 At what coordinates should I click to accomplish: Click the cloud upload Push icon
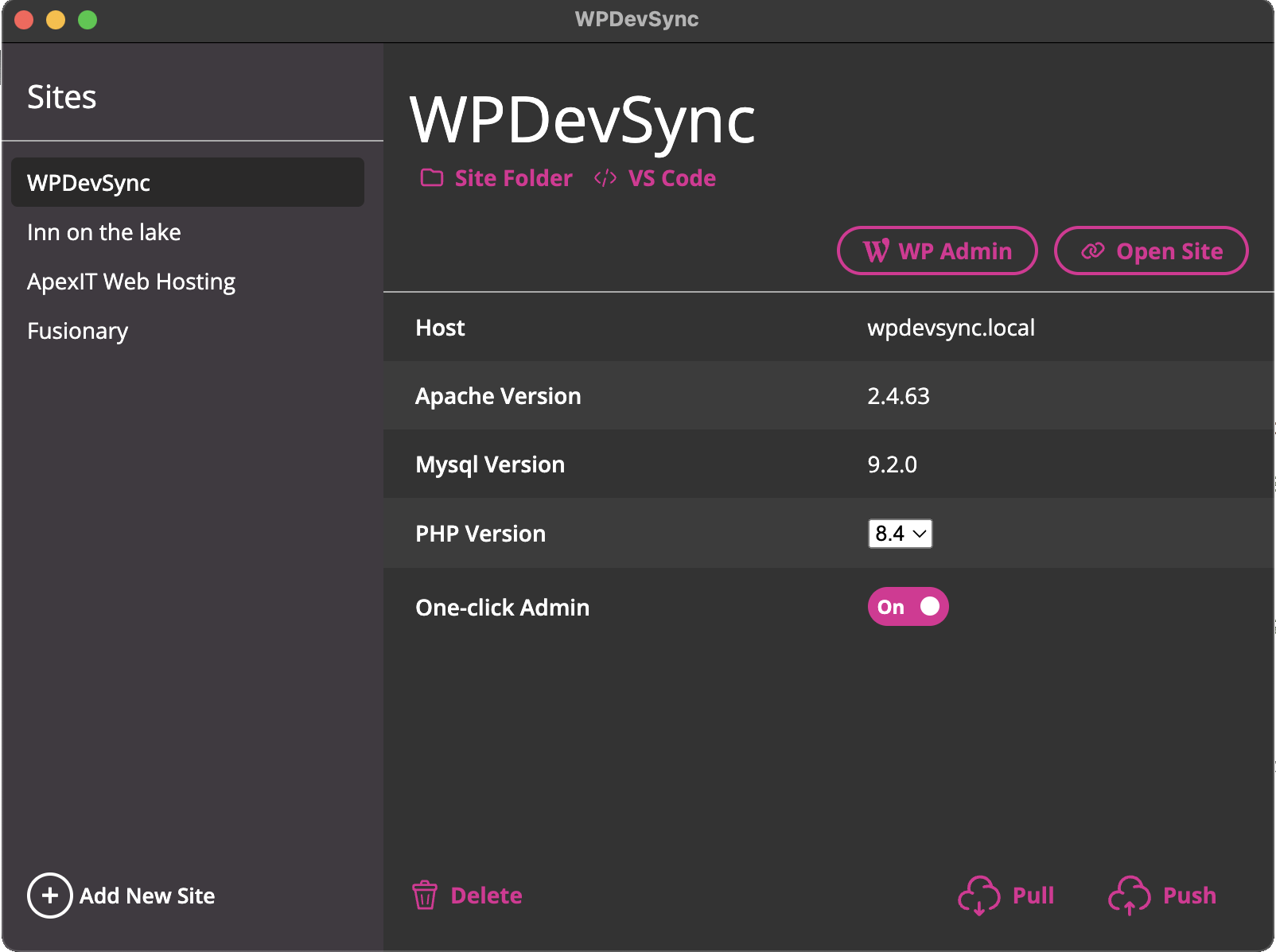pos(1130,896)
